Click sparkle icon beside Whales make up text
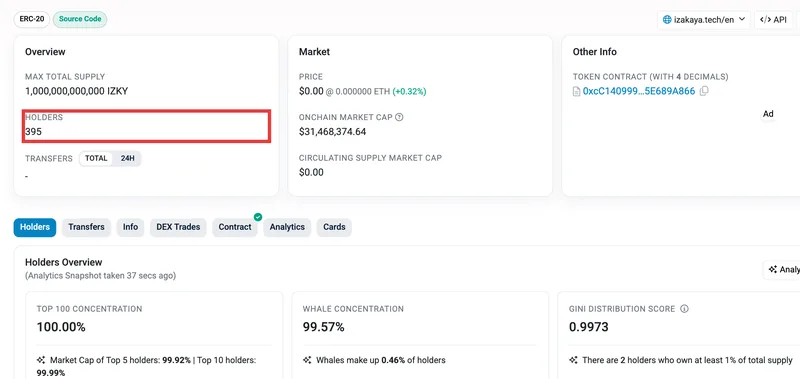This screenshot has width=800, height=379. [x=307, y=360]
